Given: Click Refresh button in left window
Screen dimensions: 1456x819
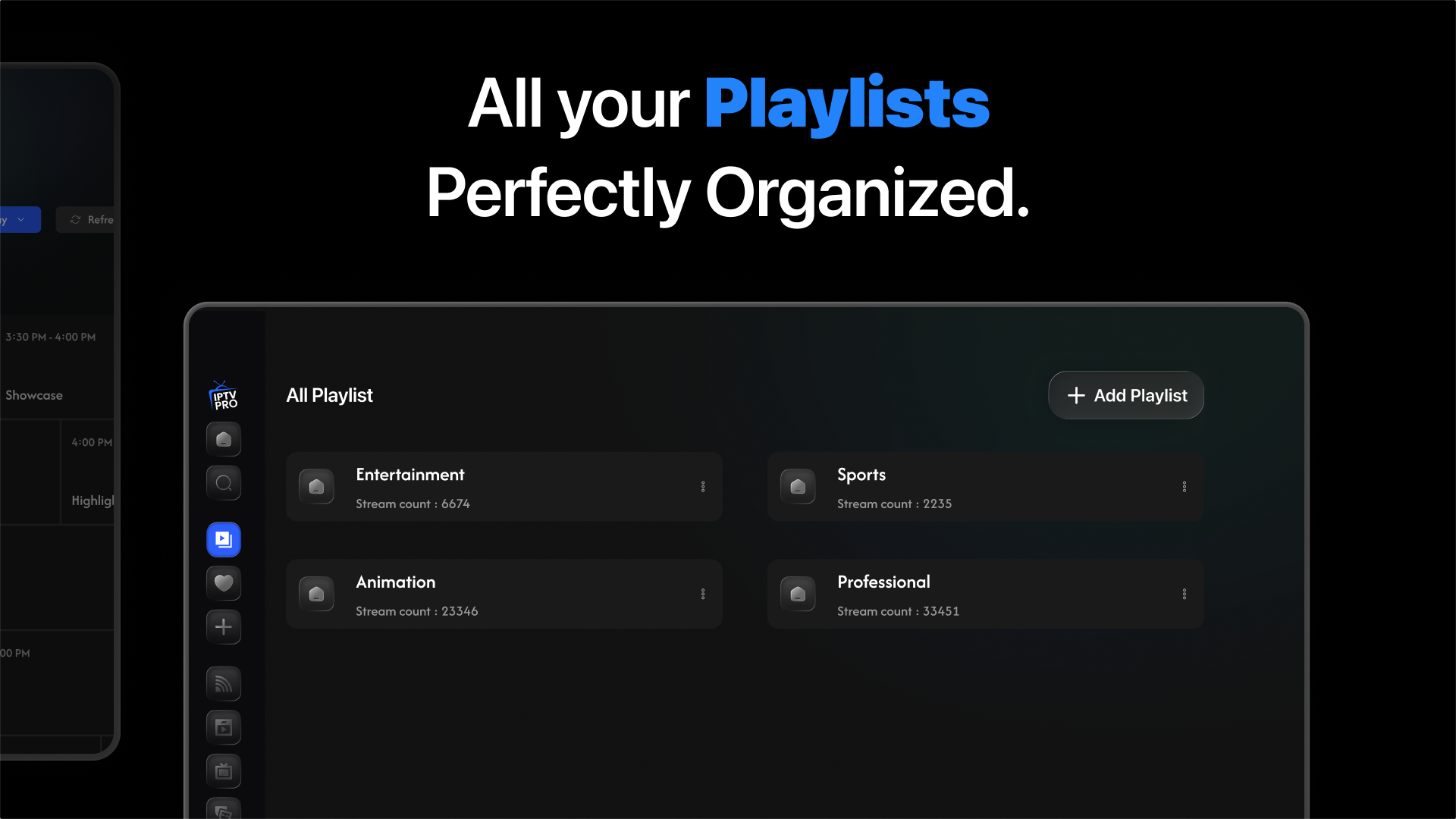Looking at the screenshot, I should (x=86, y=220).
